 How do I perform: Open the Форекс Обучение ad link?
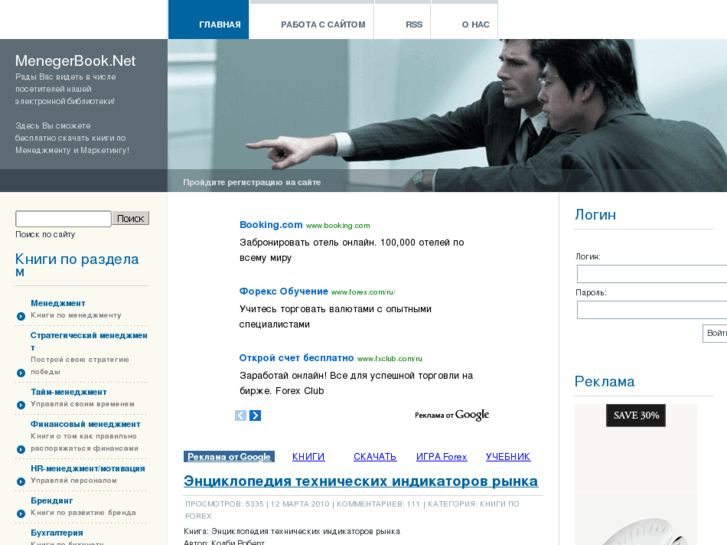[284, 291]
